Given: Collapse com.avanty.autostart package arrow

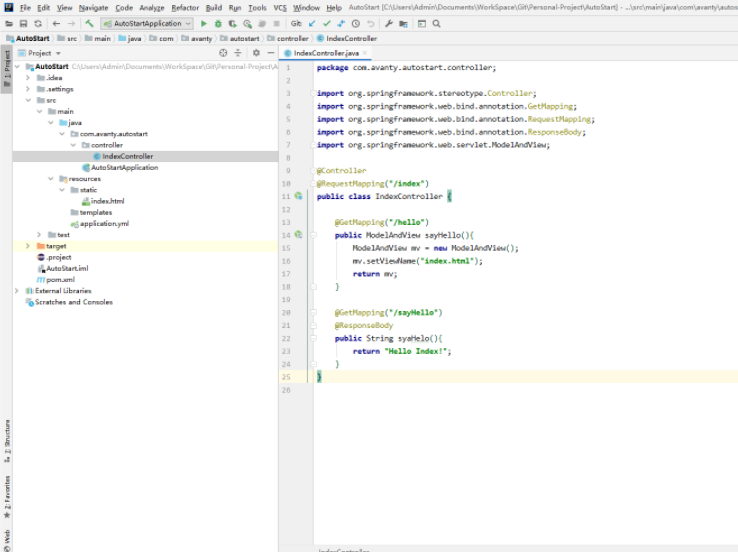Looking at the screenshot, I should pyautogui.click(x=62, y=134).
